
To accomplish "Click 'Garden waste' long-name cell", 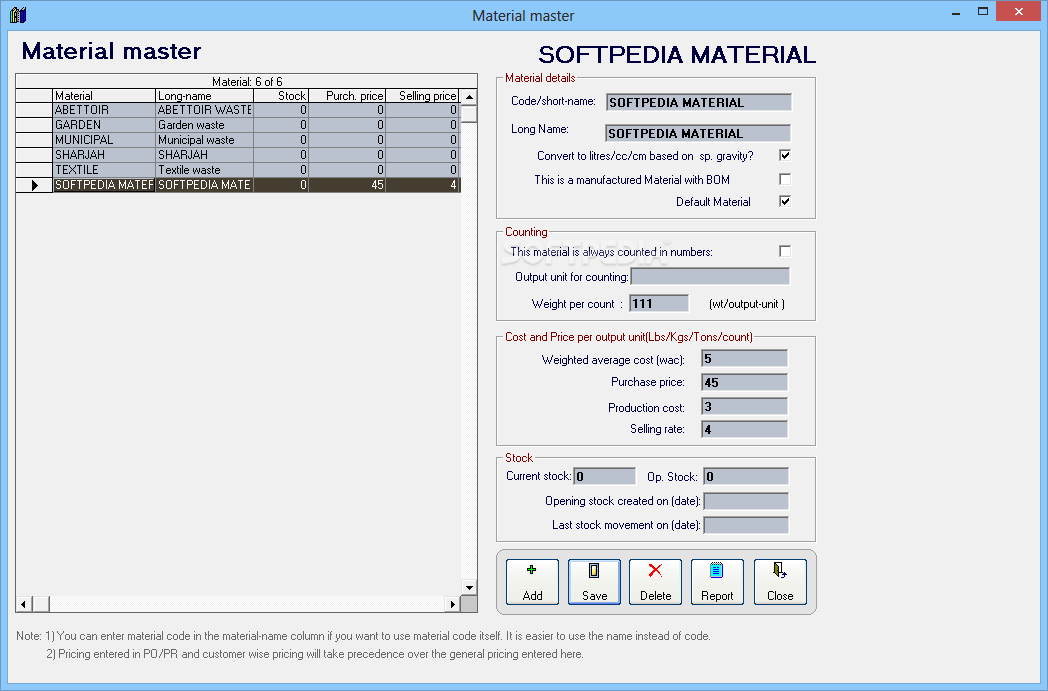I will [x=205, y=125].
